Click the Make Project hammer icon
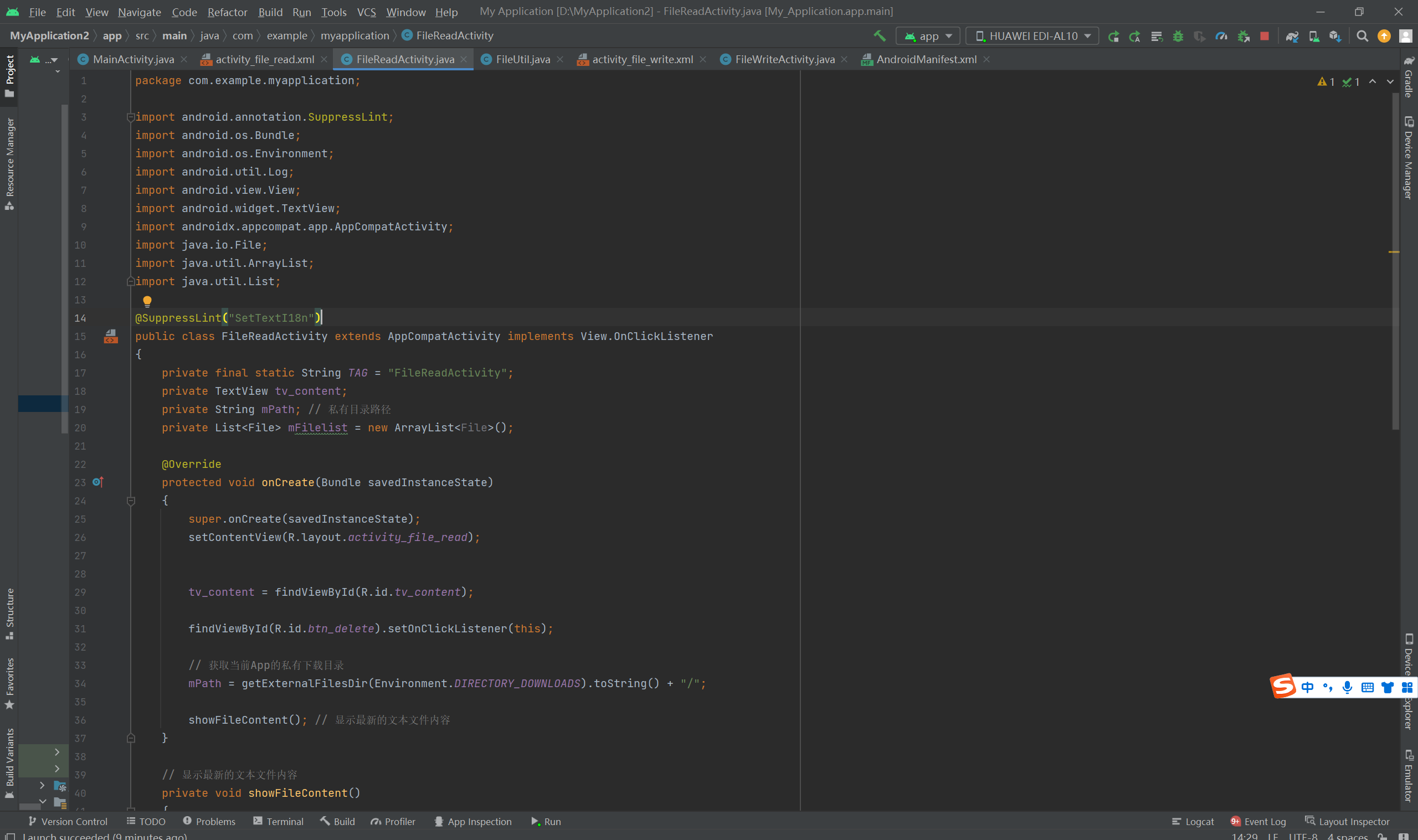 pyautogui.click(x=879, y=35)
